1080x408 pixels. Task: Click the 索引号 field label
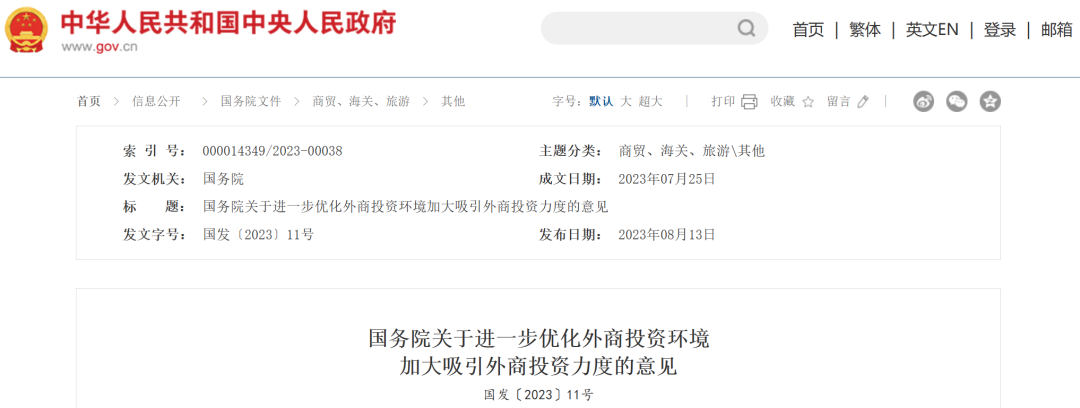(155, 152)
